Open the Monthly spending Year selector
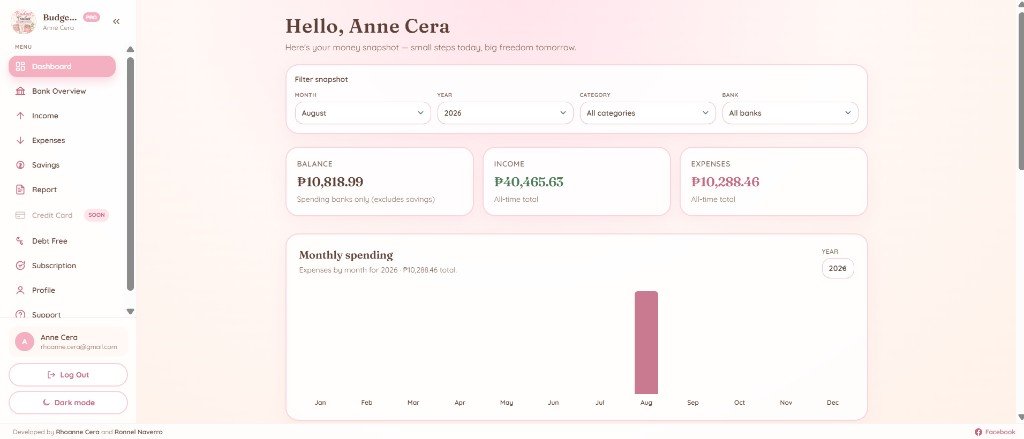1024x439 pixels. [837, 268]
